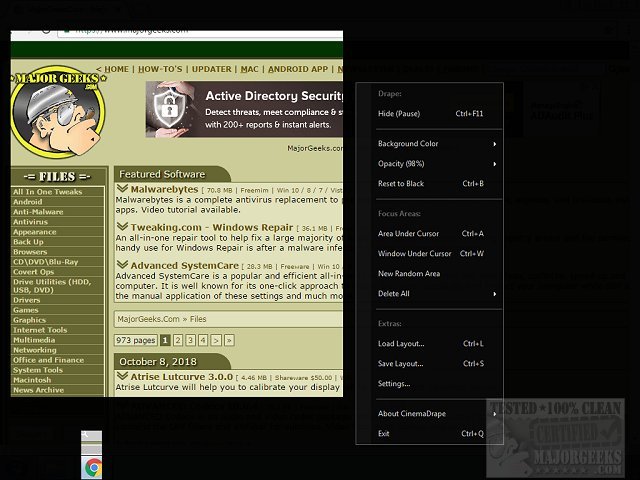Jump to last page » button

229,340
